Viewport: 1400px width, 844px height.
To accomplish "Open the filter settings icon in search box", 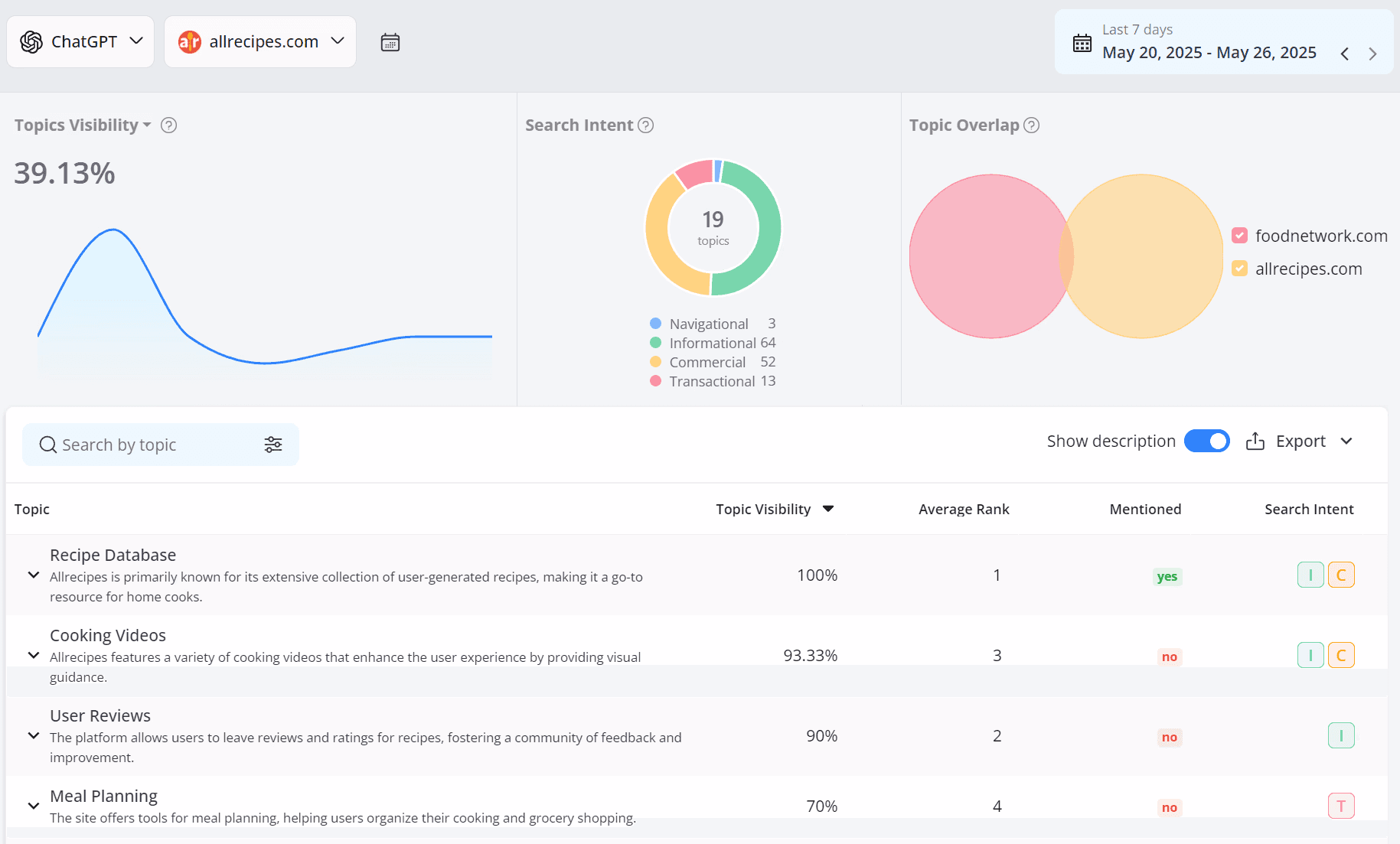I will click(273, 445).
